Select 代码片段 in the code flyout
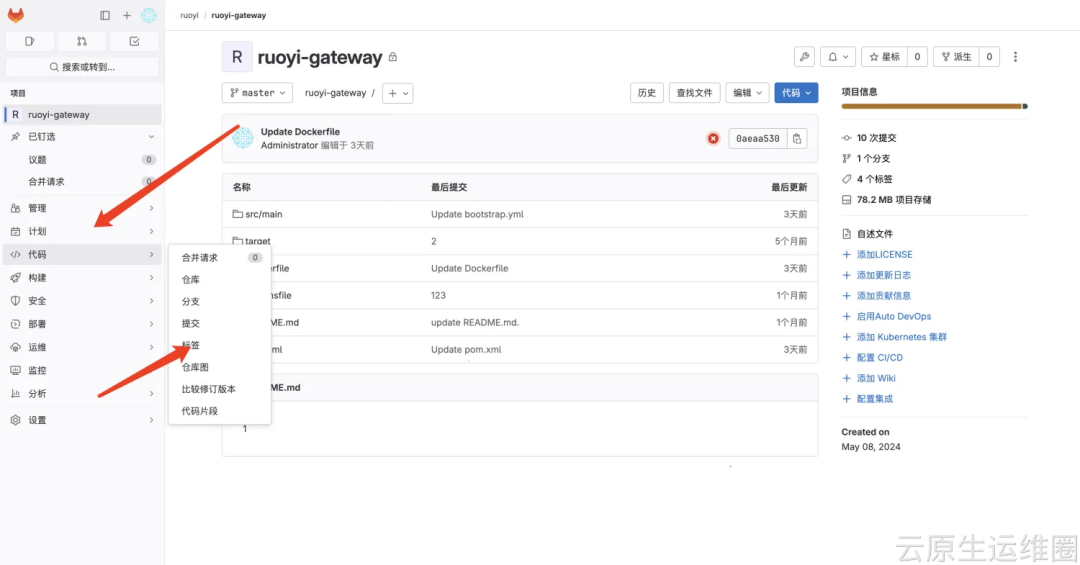The width and height of the screenshot is (1080, 565). point(220,411)
